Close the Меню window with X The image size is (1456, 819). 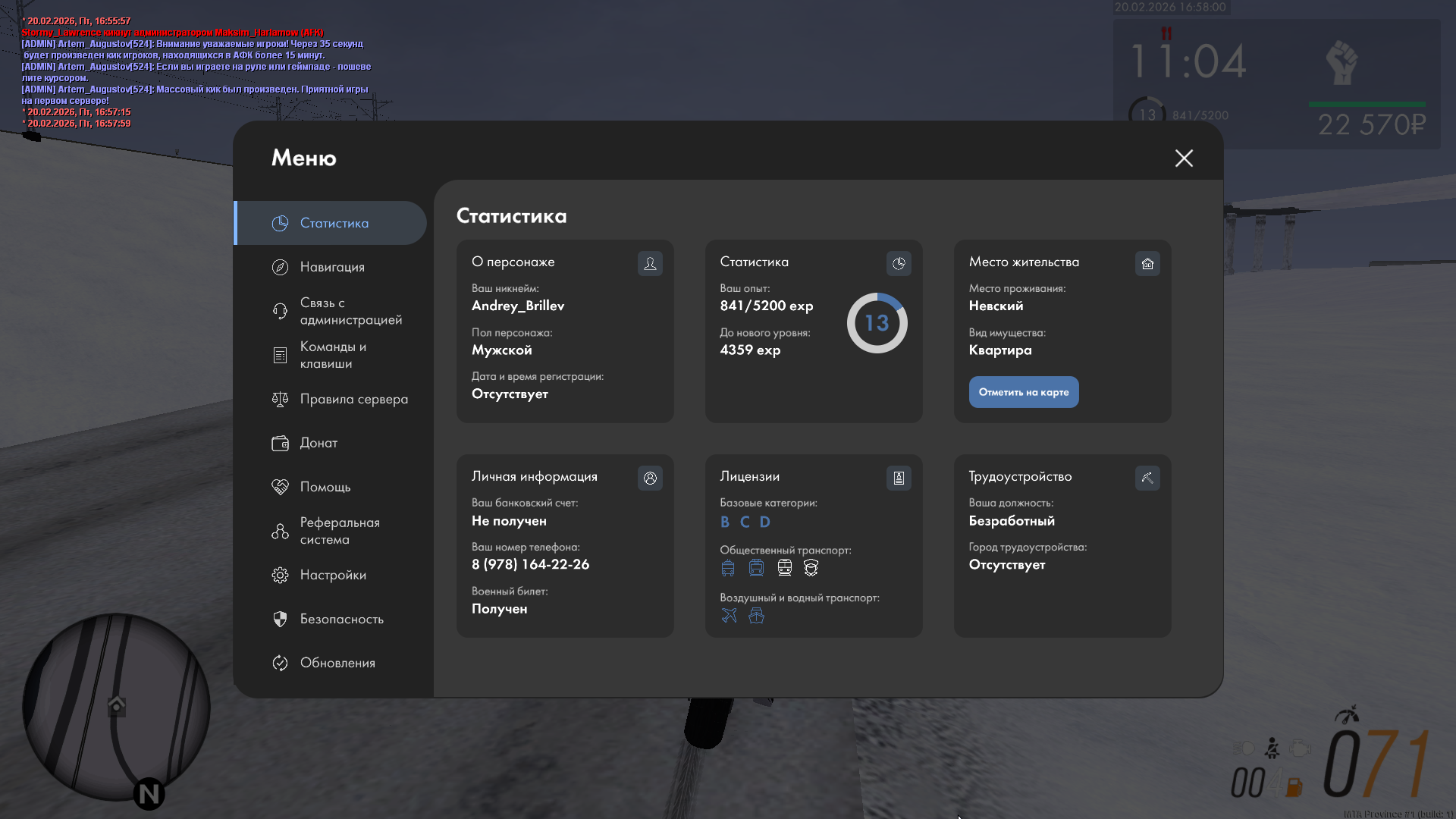[x=1184, y=158]
